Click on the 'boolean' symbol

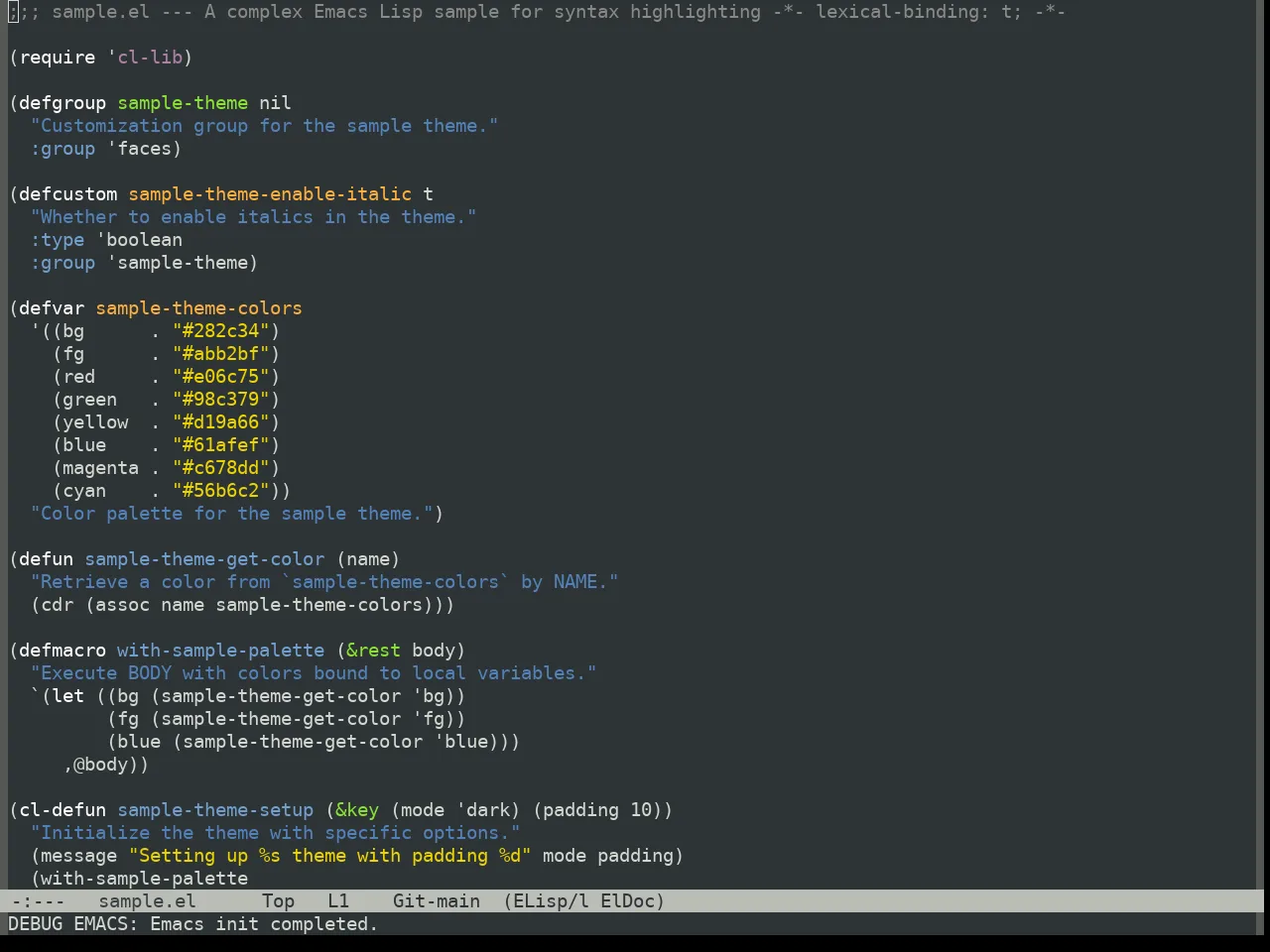145,240
